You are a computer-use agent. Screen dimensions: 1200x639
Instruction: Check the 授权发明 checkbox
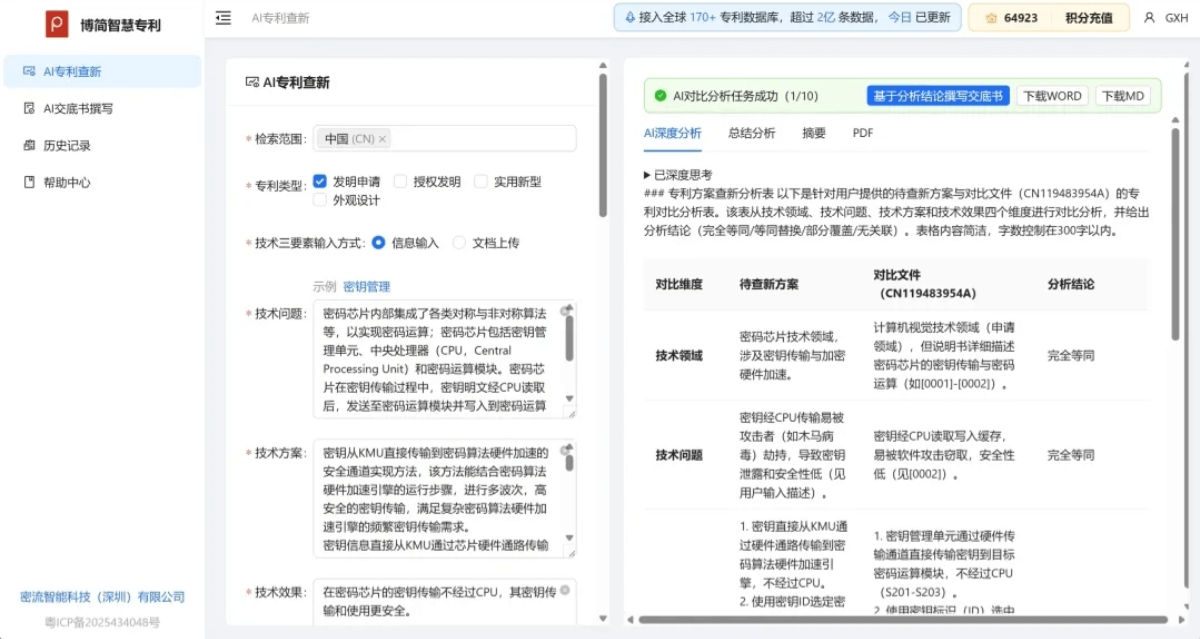click(400, 181)
